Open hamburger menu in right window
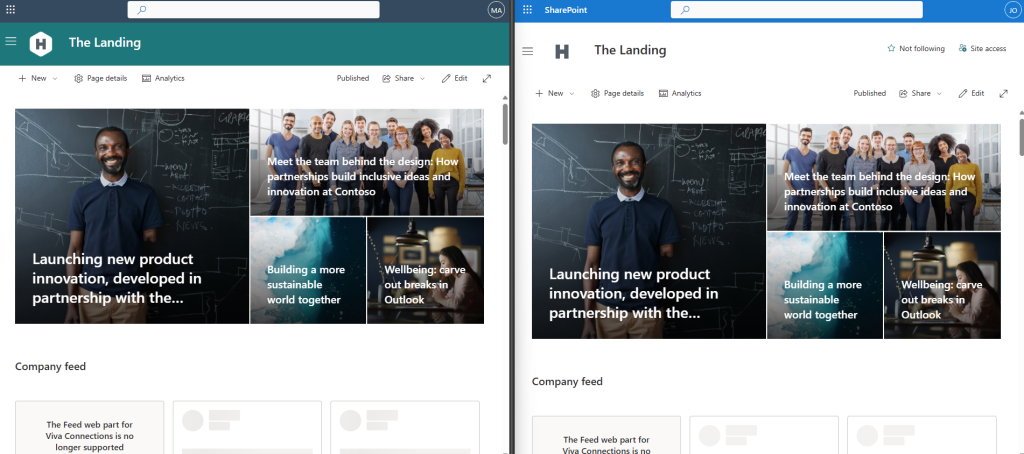The width and height of the screenshot is (1024, 454). pos(528,51)
